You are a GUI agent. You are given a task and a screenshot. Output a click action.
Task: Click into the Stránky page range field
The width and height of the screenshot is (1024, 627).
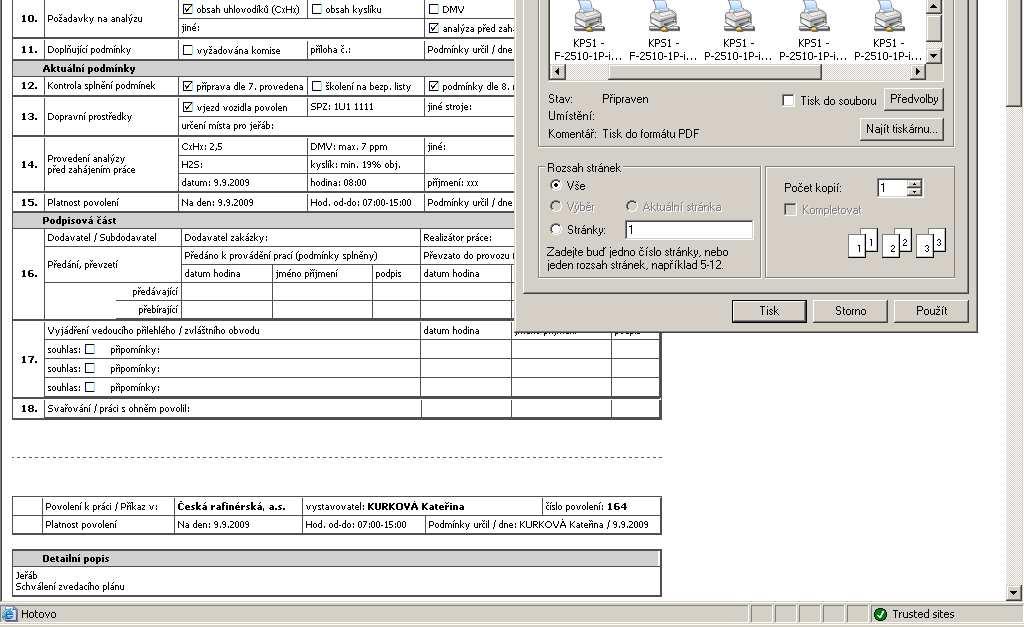coord(689,230)
